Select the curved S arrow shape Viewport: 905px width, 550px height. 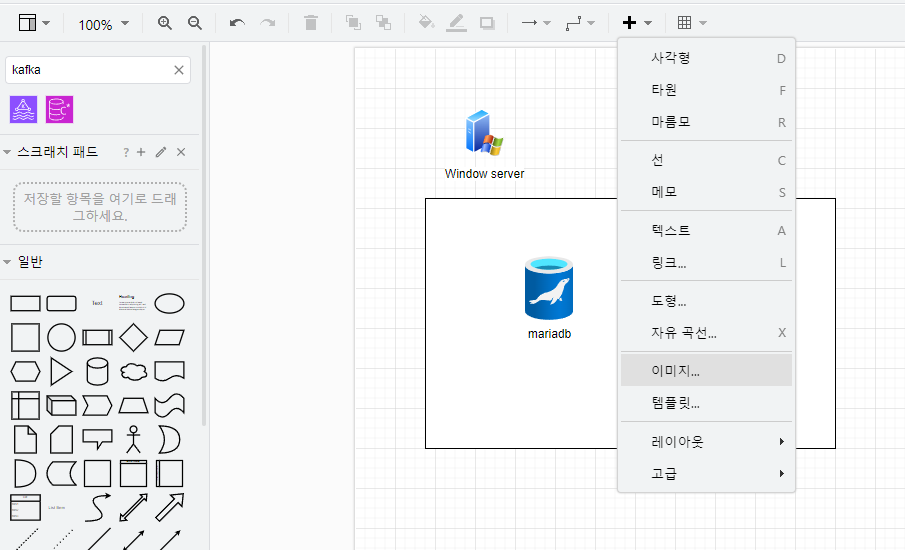97,507
